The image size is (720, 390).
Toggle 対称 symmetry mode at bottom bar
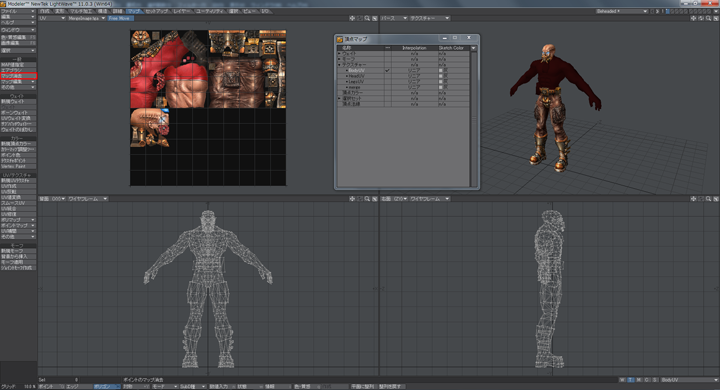click(x=135, y=387)
